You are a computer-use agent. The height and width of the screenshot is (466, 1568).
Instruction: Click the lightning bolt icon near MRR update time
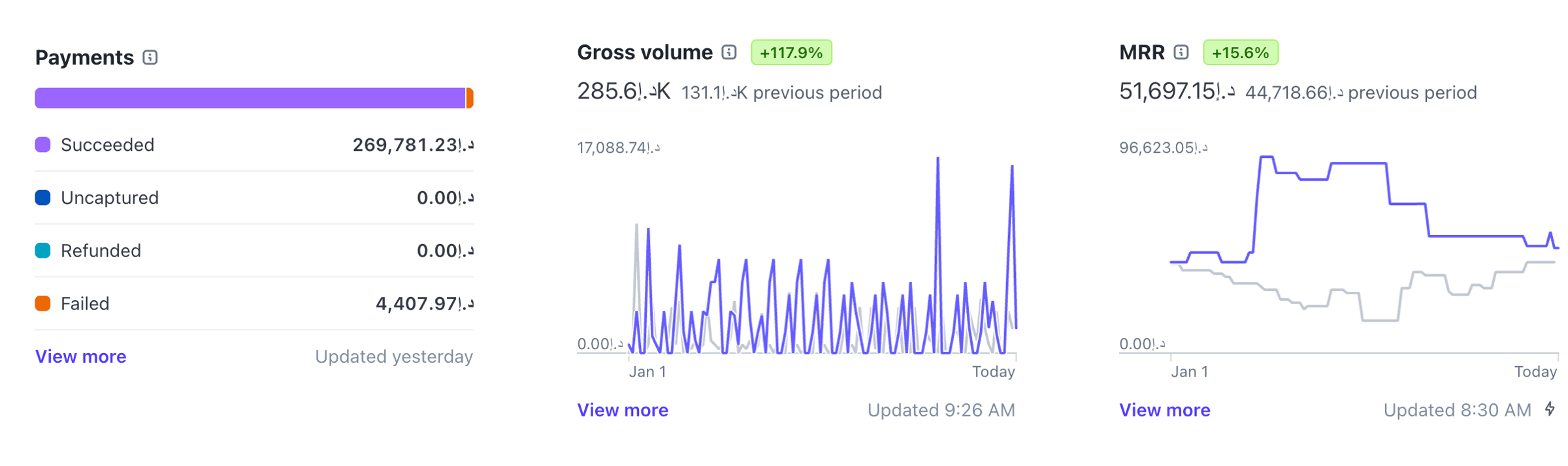pos(1550,409)
